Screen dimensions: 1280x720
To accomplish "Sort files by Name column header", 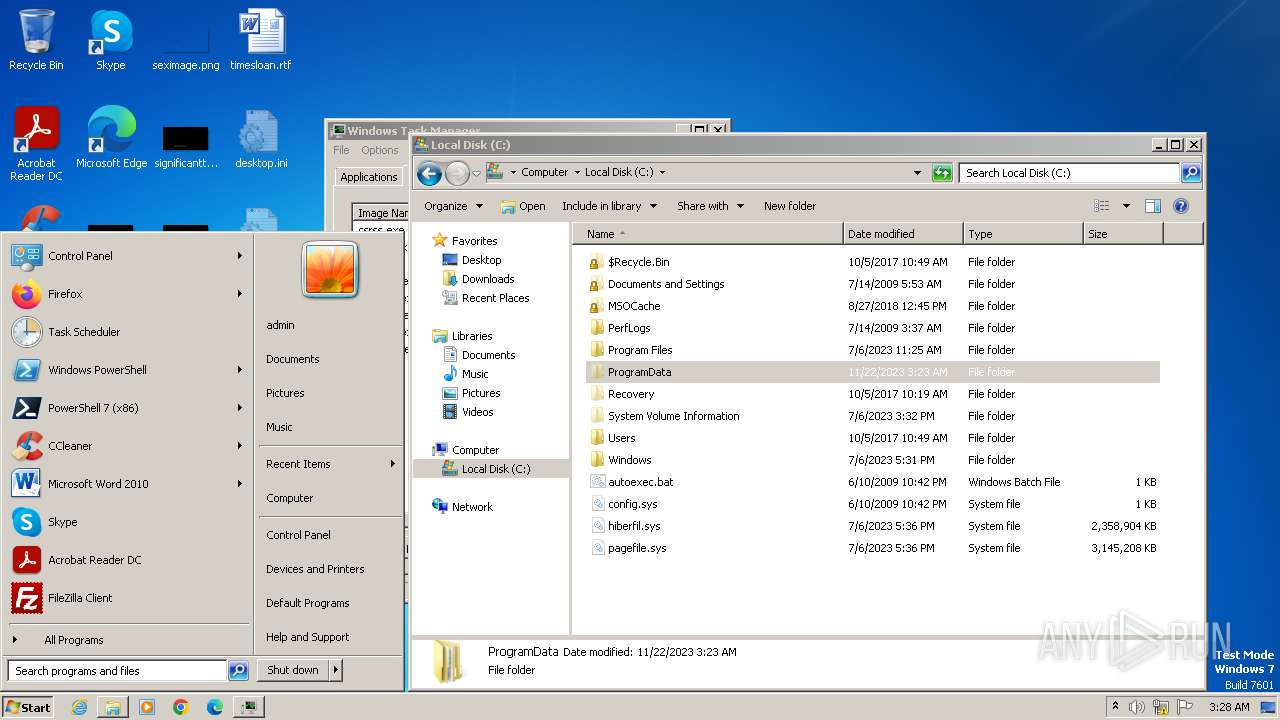I will tap(708, 234).
